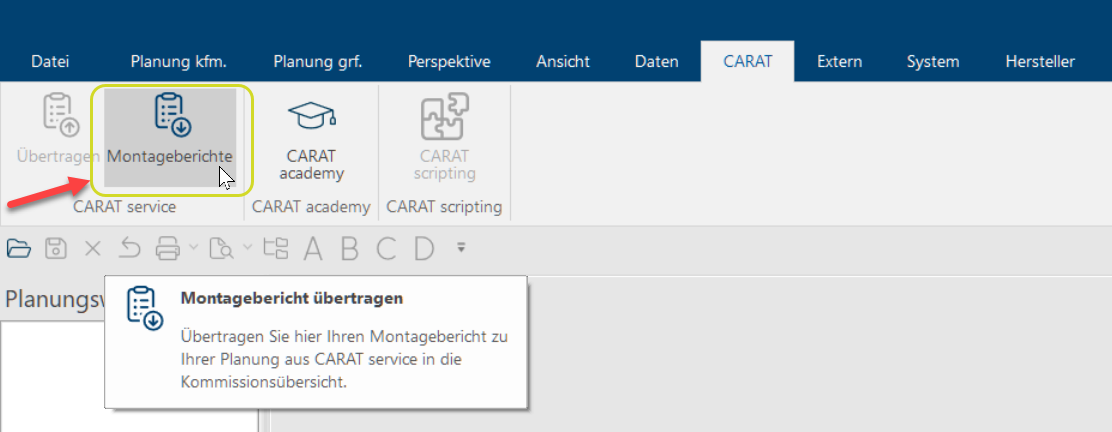This screenshot has width=1112, height=432.
Task: Select variant C in toolbar
Action: click(x=387, y=248)
